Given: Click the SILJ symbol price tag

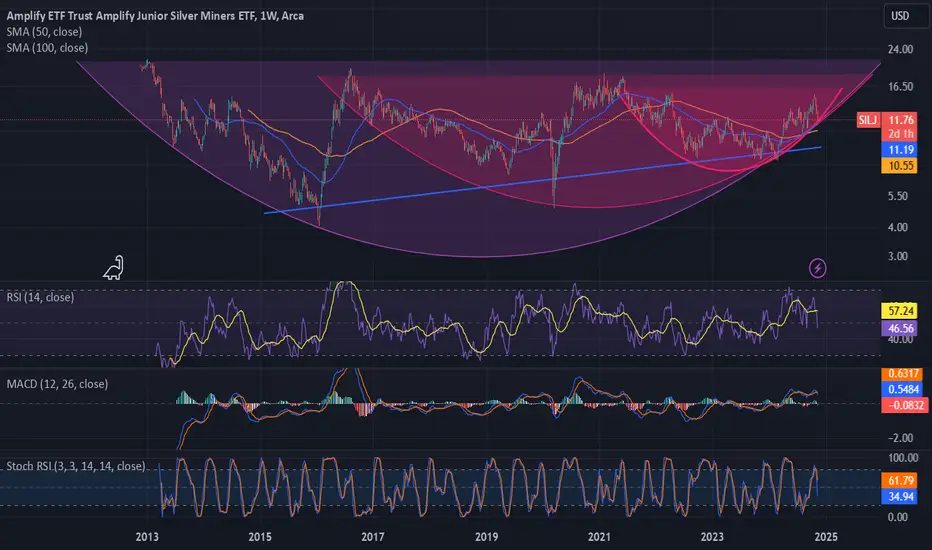Looking at the screenshot, I should click(x=868, y=120).
